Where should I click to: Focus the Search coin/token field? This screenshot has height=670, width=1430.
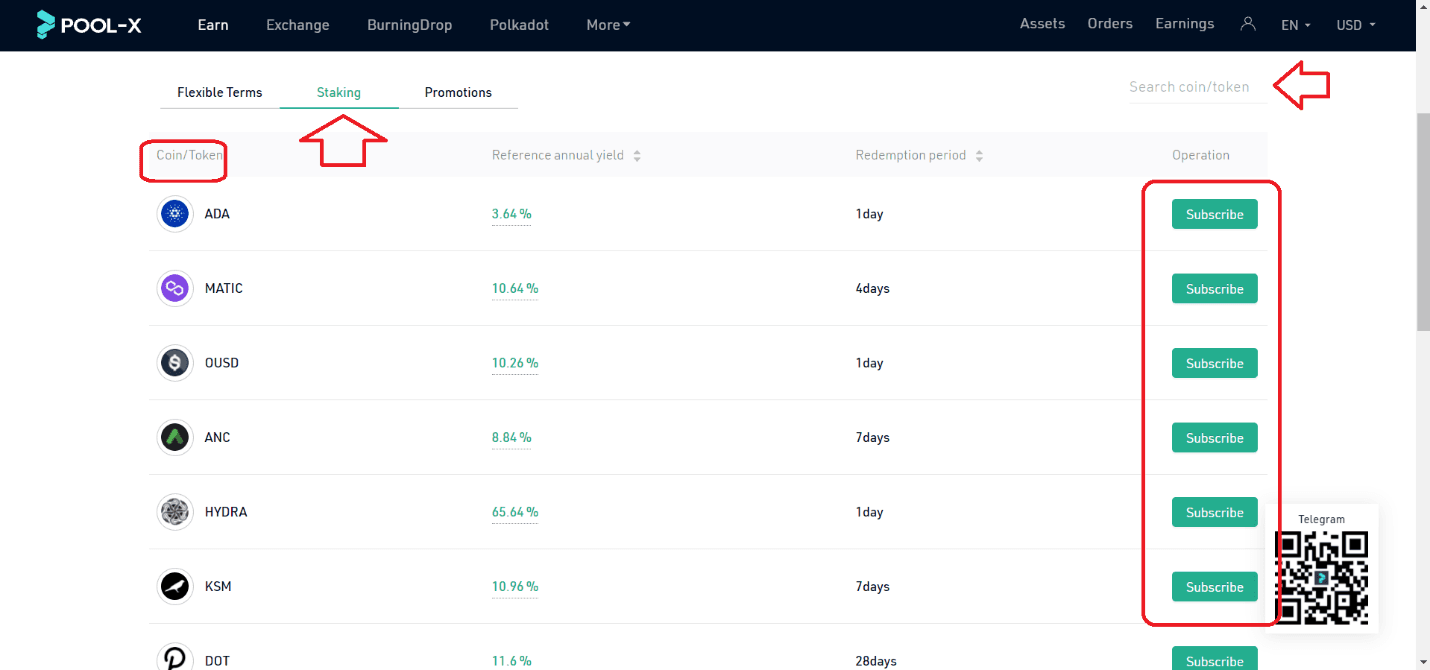pos(1197,87)
